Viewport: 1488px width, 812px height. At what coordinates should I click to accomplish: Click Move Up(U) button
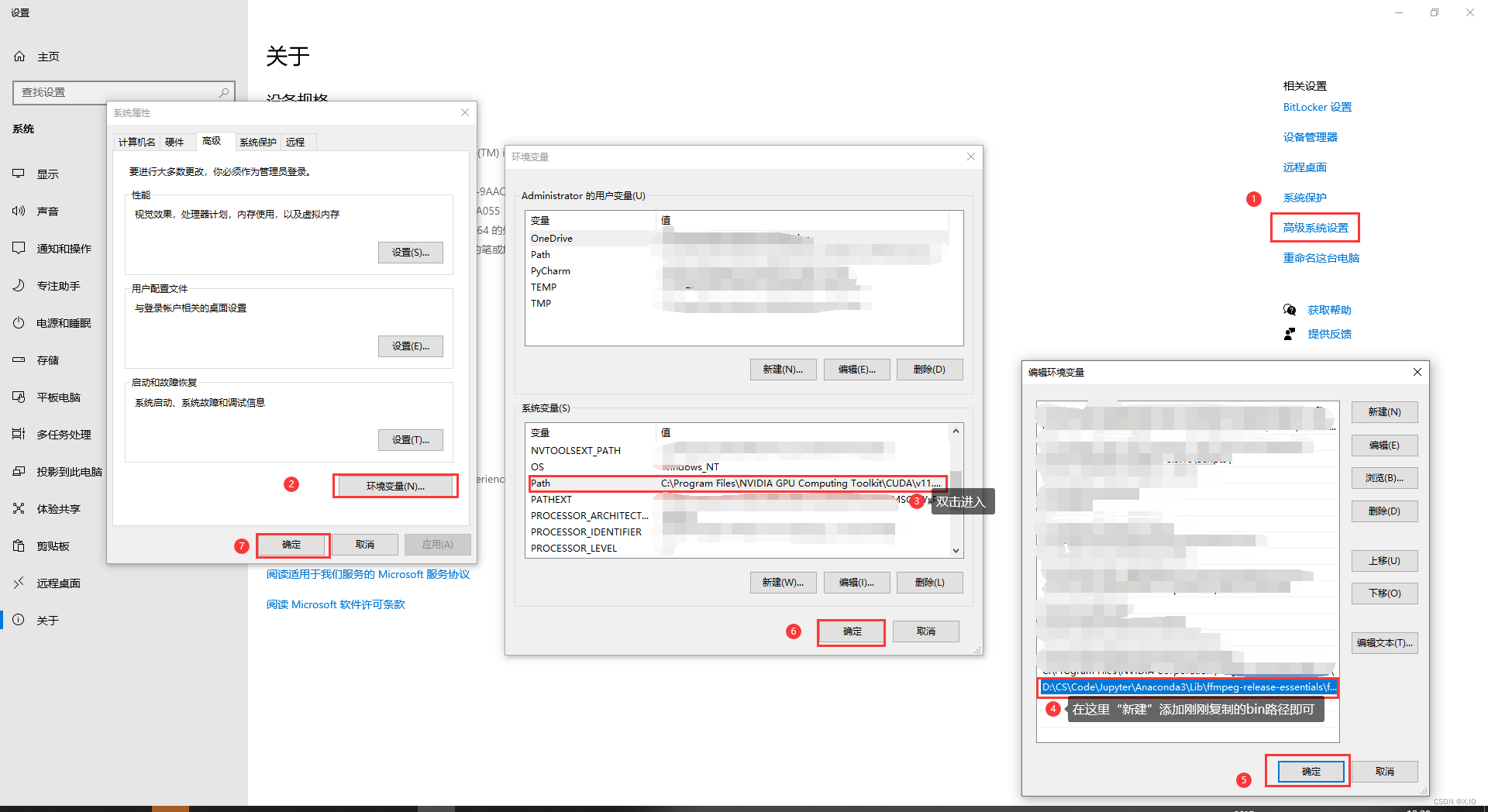pyautogui.click(x=1384, y=561)
